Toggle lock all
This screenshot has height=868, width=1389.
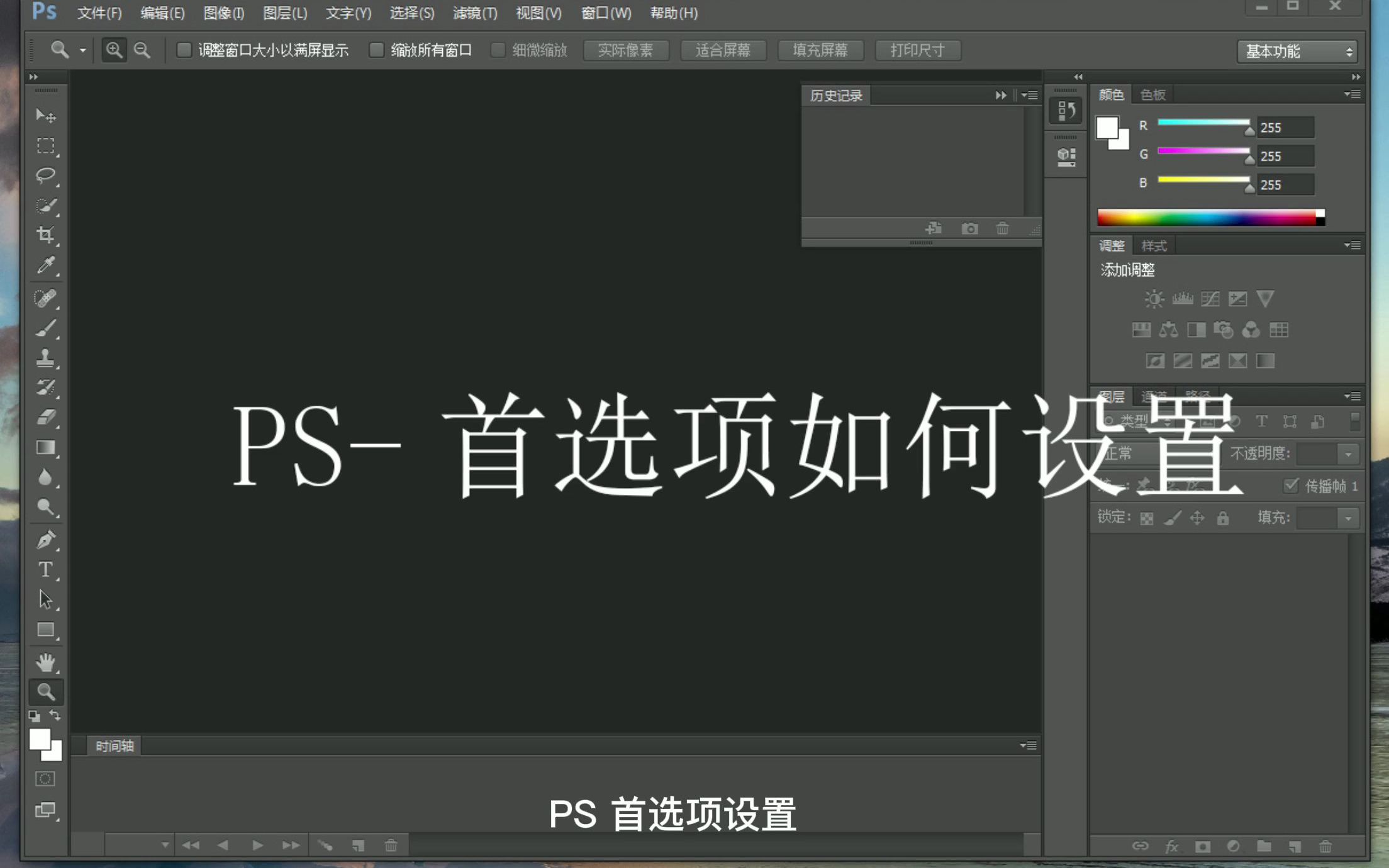(1222, 518)
